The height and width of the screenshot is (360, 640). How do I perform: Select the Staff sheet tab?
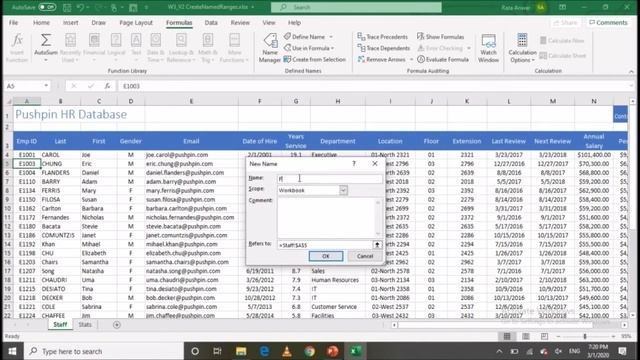(60, 324)
